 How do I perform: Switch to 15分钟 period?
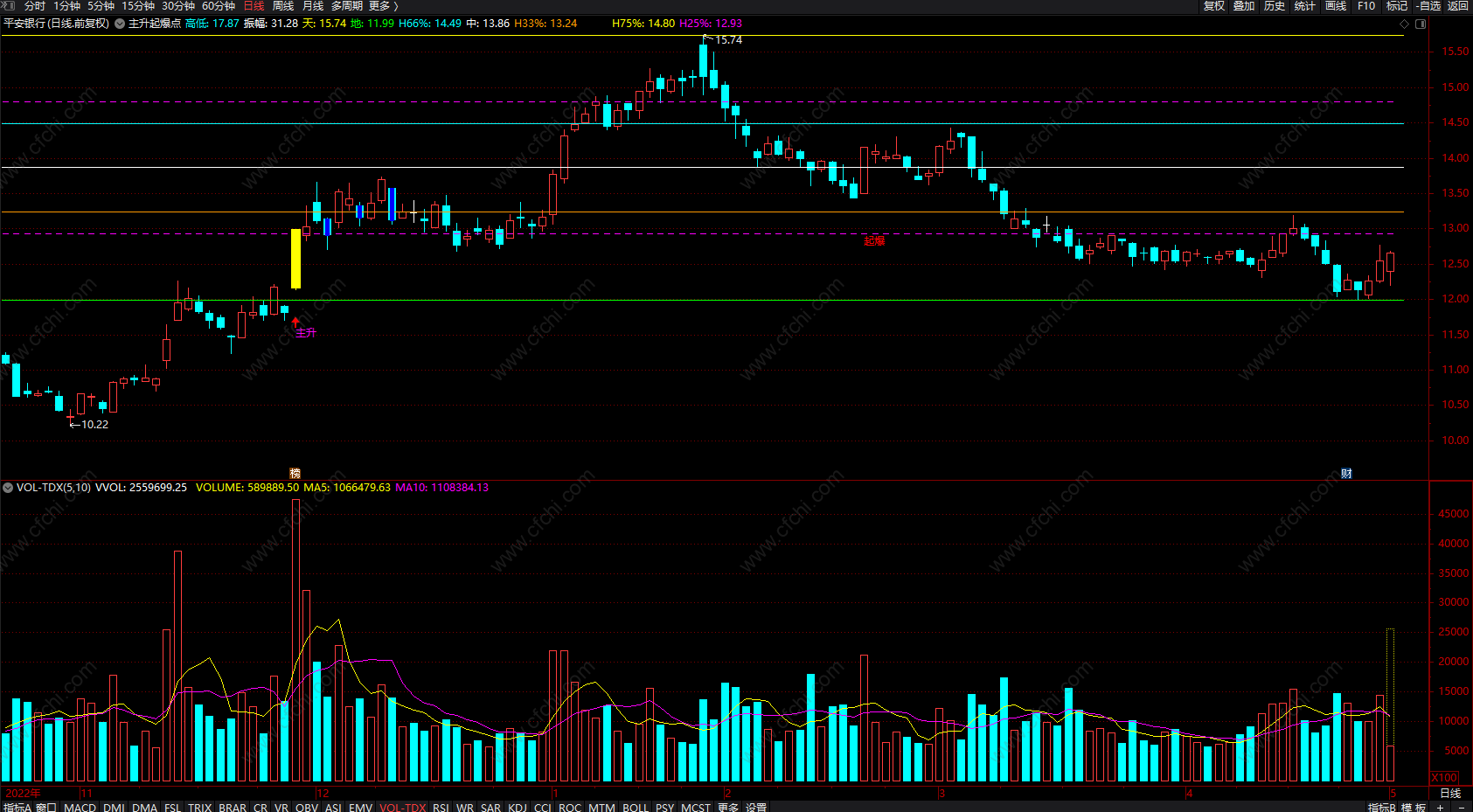point(138,6)
